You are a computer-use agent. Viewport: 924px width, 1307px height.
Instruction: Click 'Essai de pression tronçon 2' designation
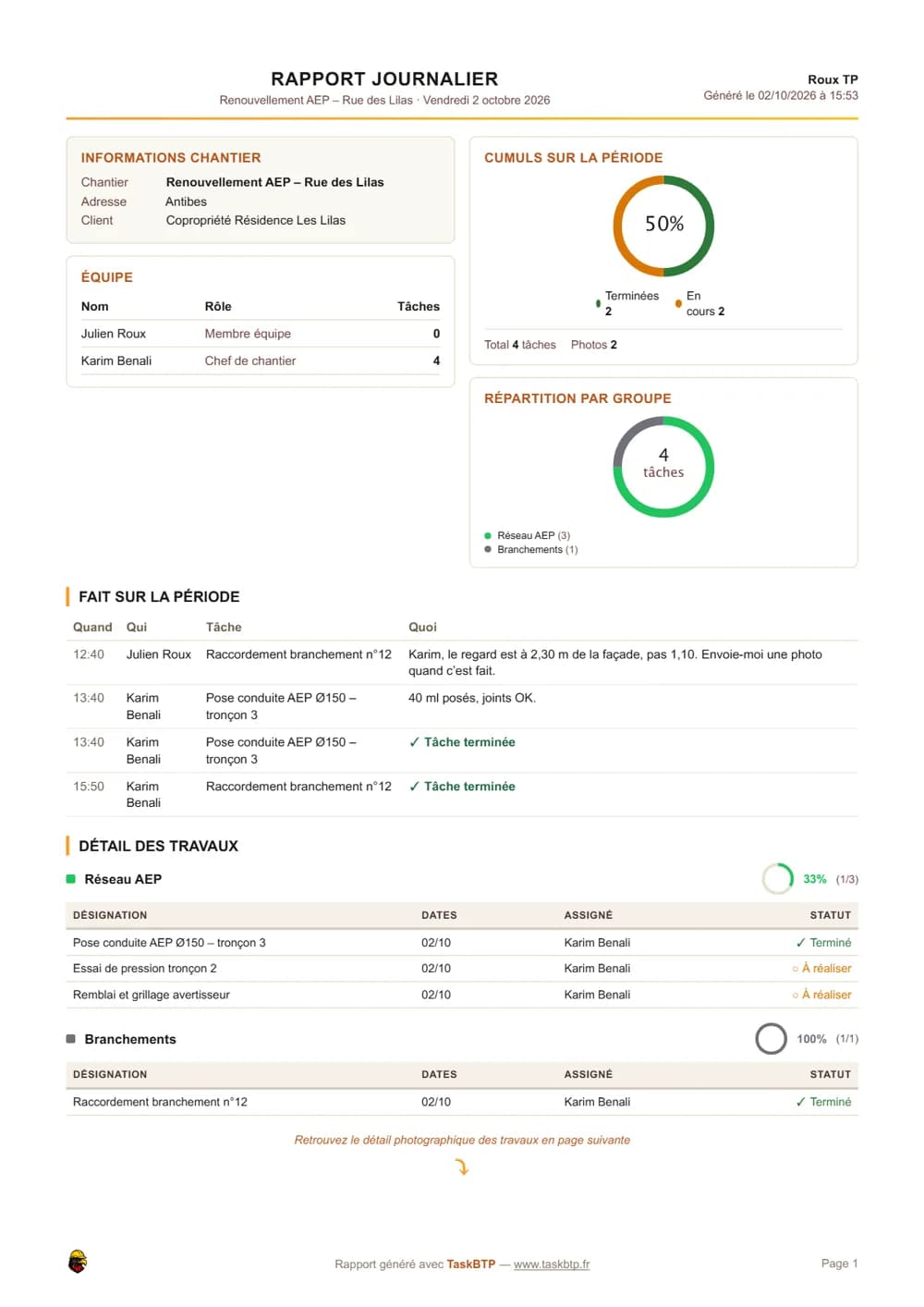(x=145, y=969)
